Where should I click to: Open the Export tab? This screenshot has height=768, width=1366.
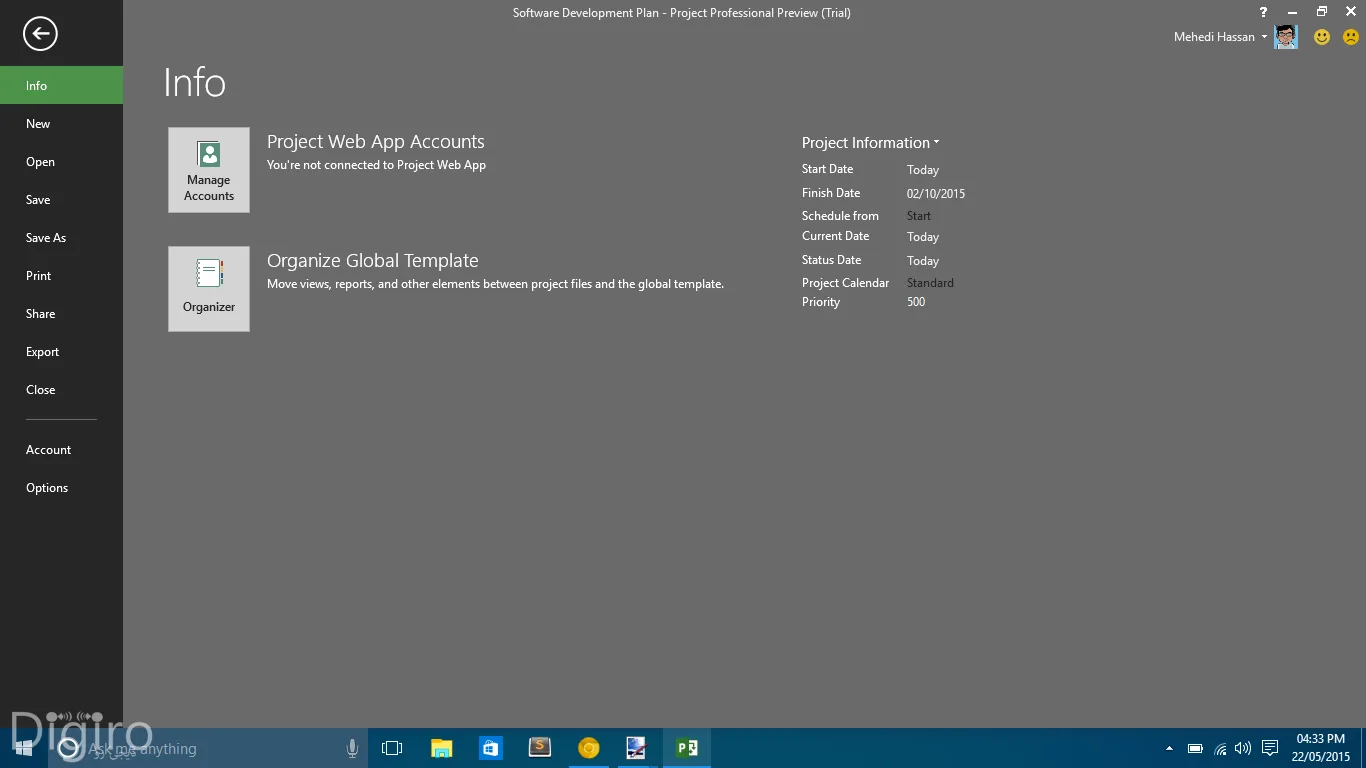tap(61, 352)
